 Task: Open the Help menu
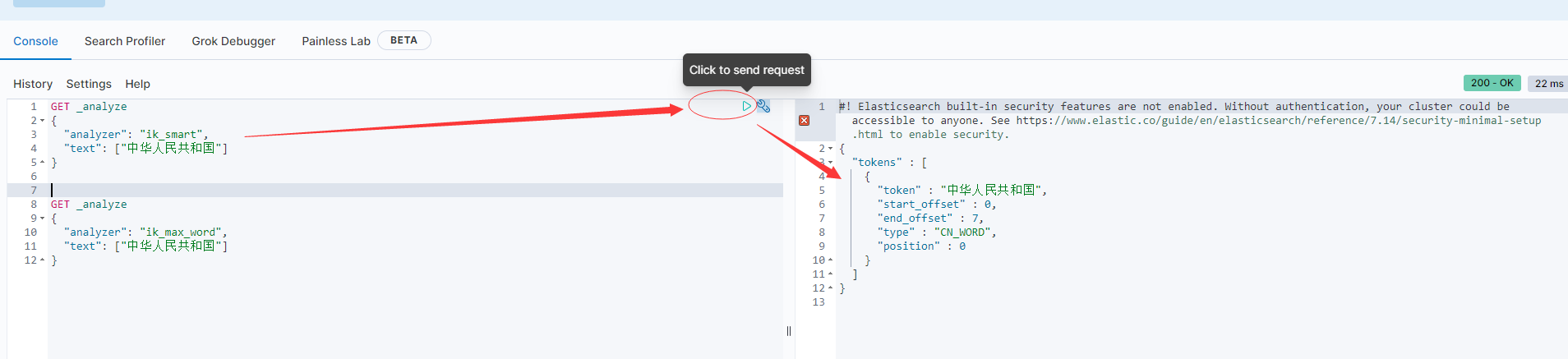(138, 84)
